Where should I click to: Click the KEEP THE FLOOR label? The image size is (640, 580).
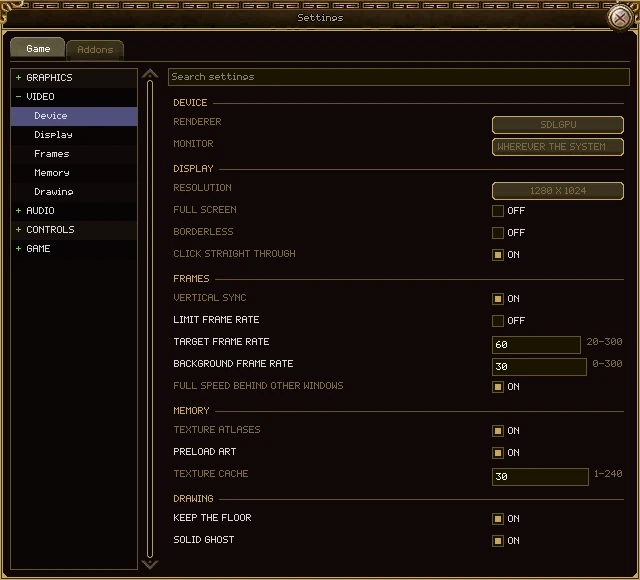pos(212,518)
